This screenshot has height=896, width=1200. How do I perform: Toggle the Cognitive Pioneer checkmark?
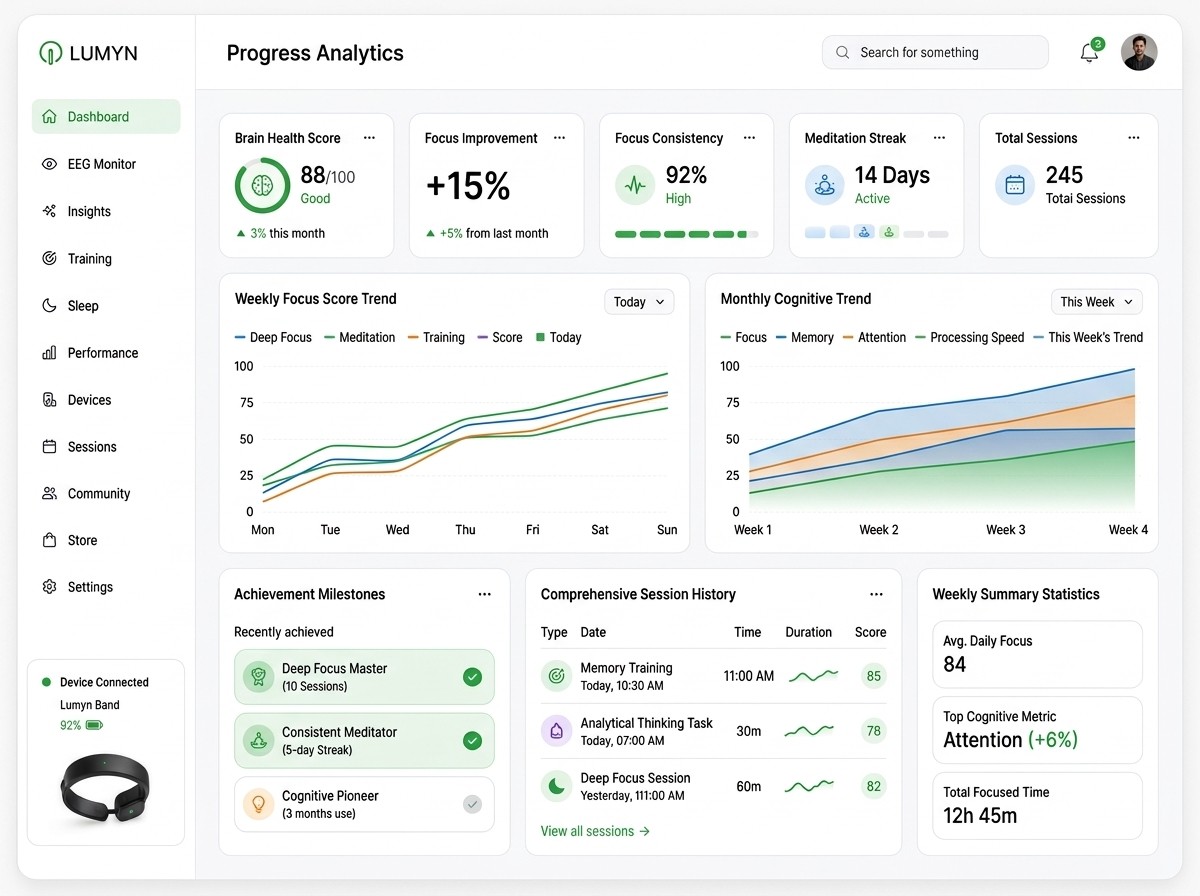(x=473, y=804)
